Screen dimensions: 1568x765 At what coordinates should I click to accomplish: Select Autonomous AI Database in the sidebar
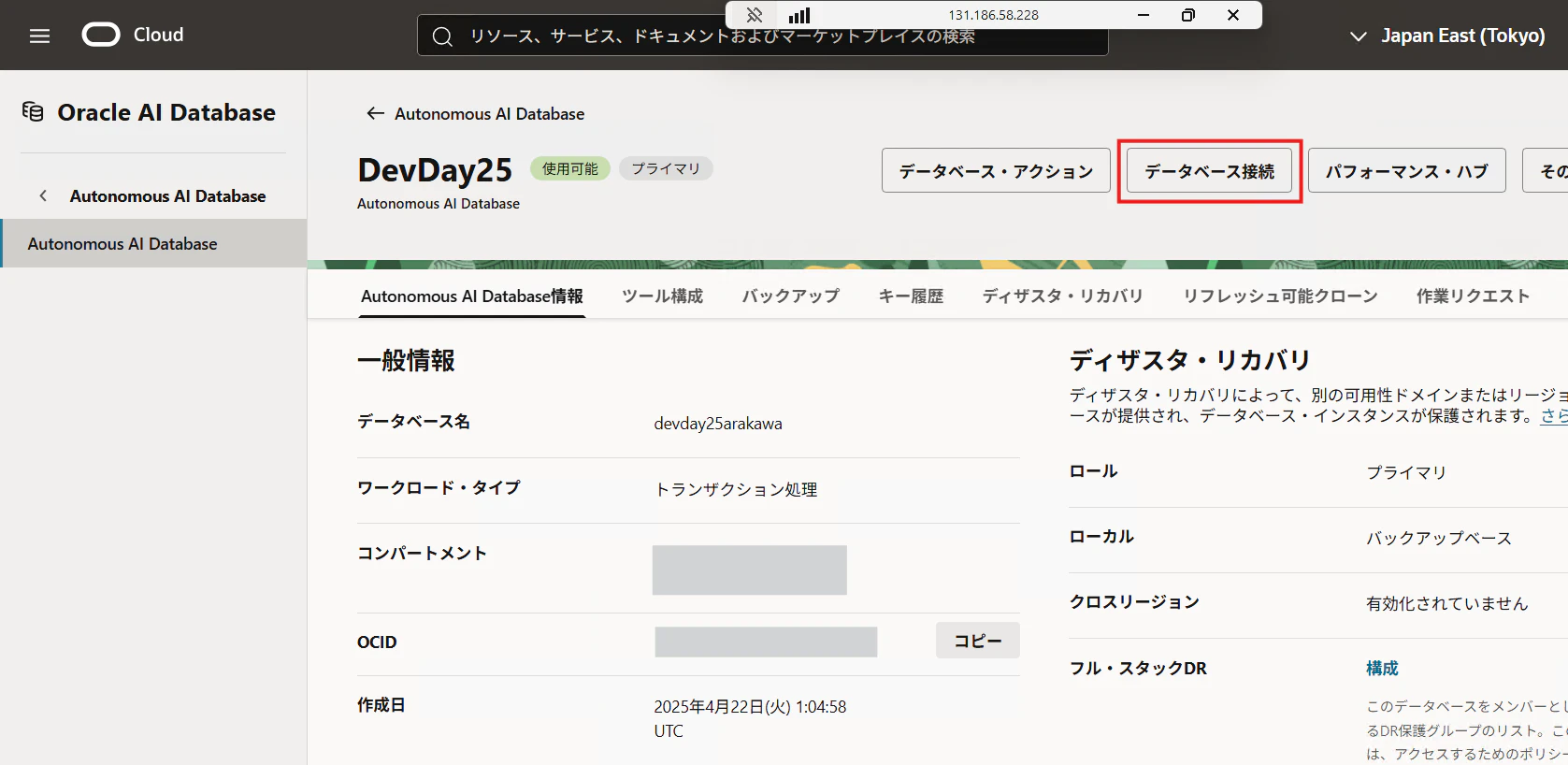pos(153,243)
